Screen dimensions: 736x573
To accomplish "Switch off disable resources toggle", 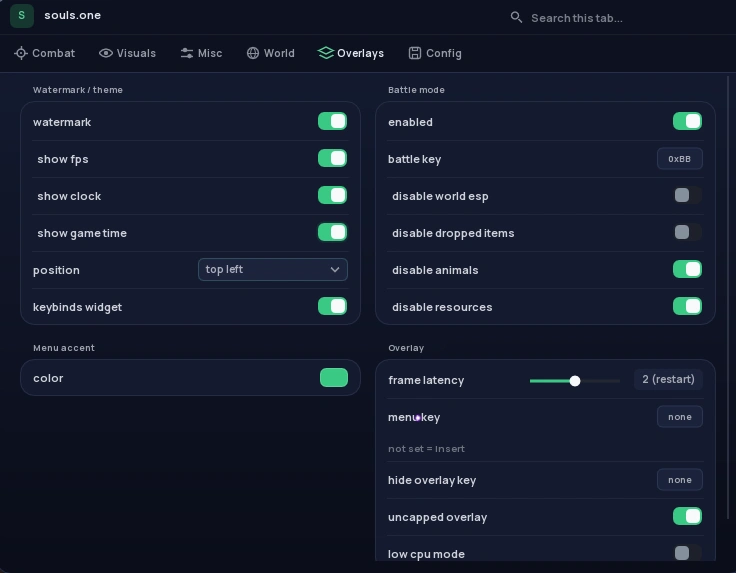I will (687, 306).
